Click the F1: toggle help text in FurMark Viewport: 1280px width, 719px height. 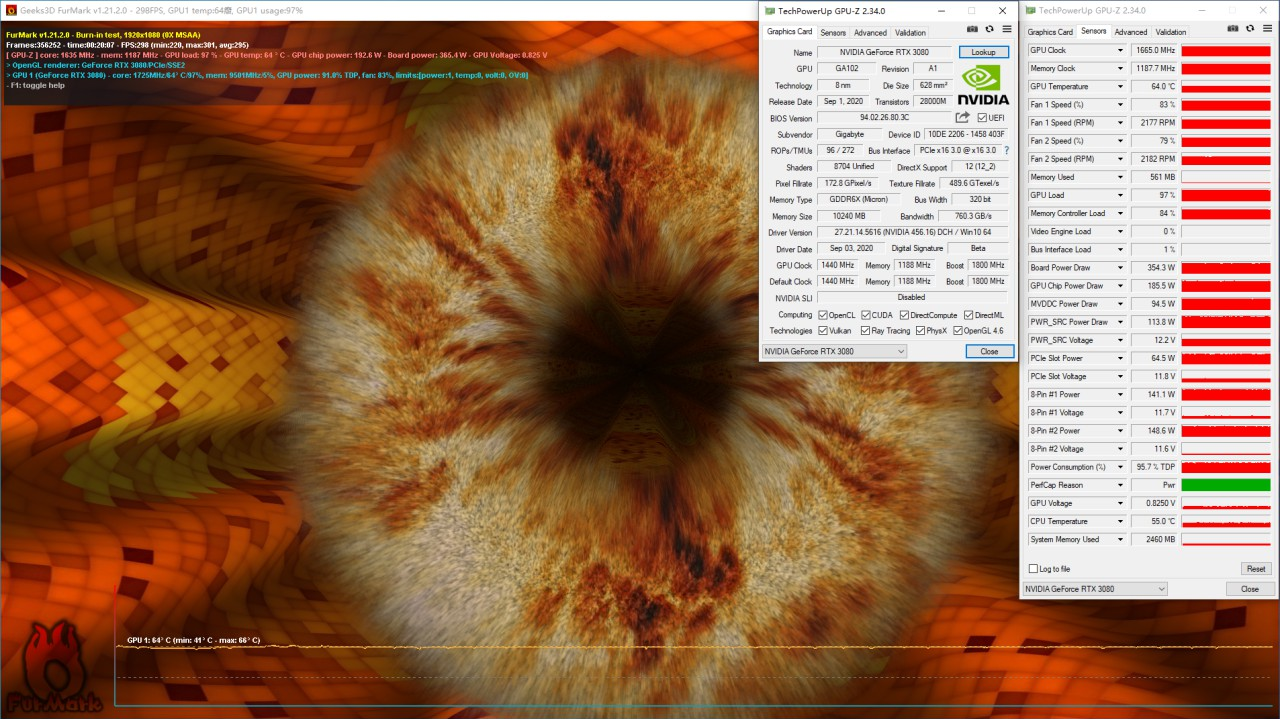point(35,85)
